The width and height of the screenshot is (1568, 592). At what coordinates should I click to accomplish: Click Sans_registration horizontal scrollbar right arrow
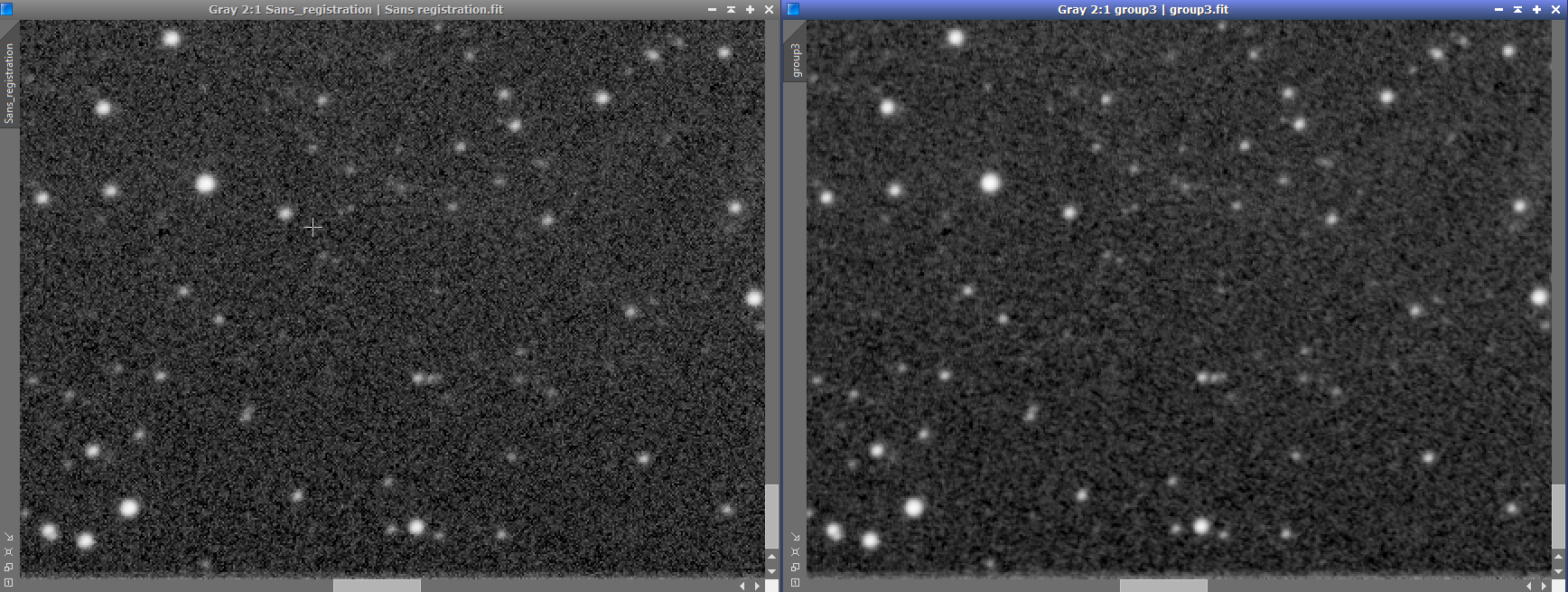[757, 586]
